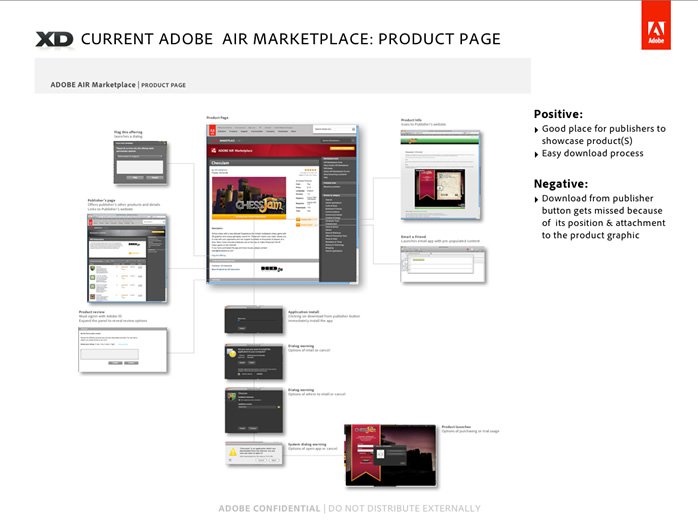The image size is (698, 525).
Task: Click the yellow download bar under the ChessJam image
Action: [x=249, y=217]
